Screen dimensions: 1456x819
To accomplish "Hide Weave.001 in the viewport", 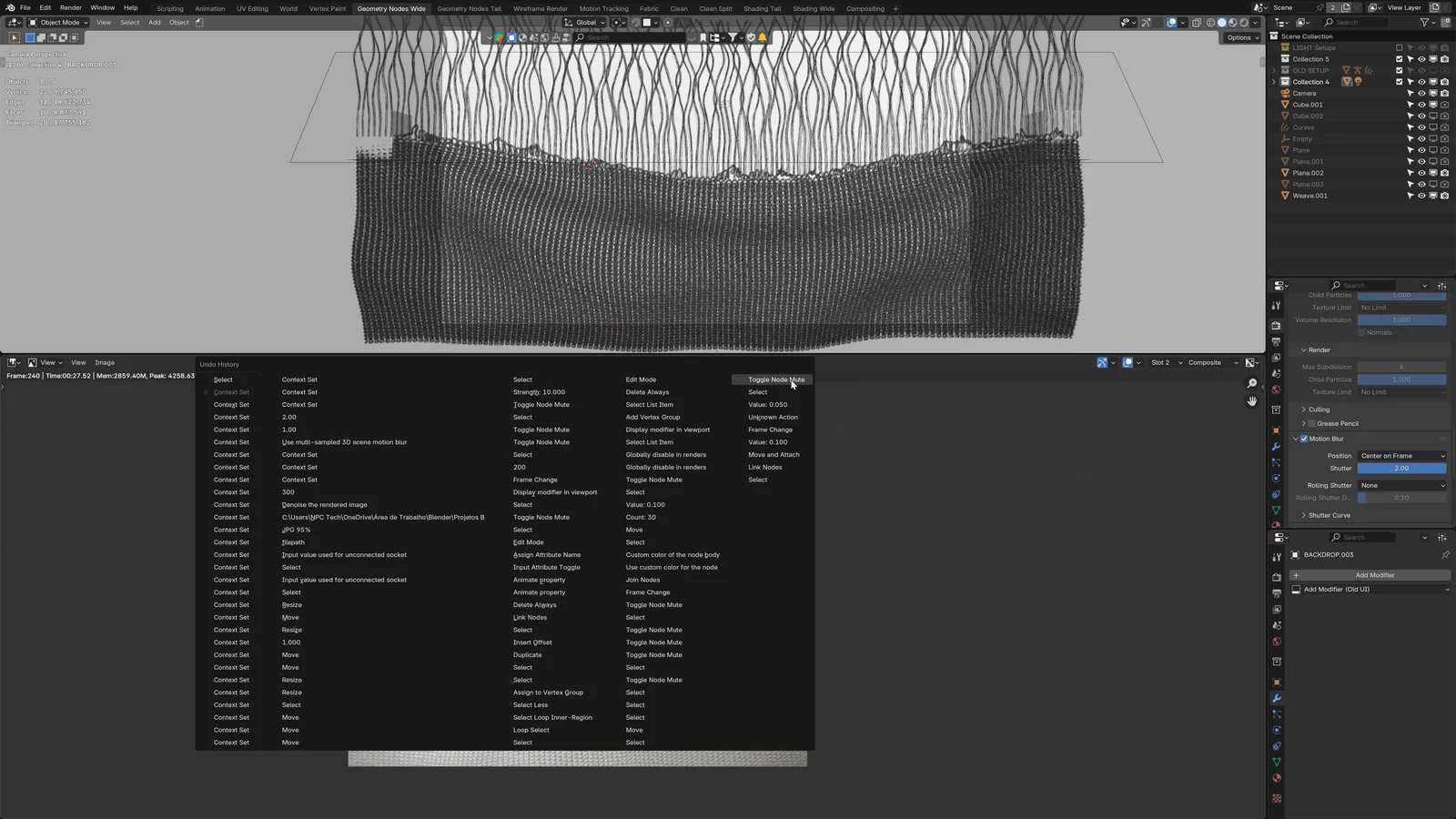I will [1421, 196].
